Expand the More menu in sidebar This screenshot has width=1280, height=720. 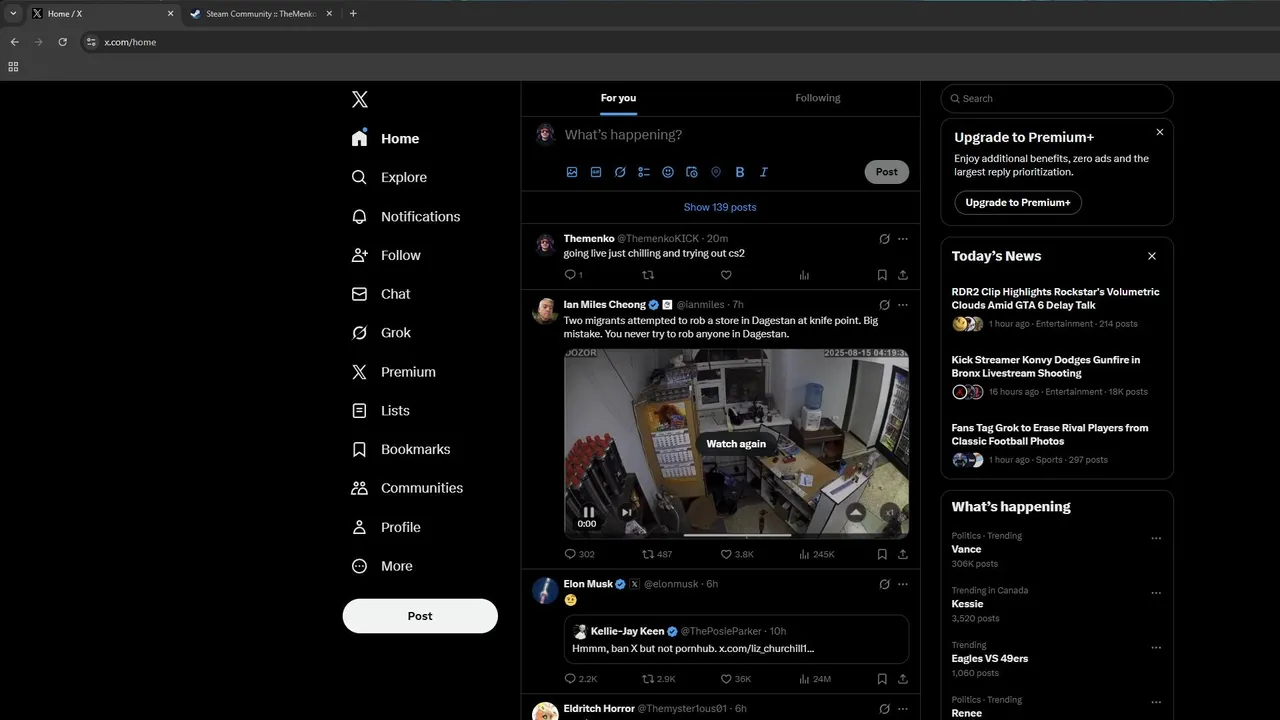[x=382, y=566]
